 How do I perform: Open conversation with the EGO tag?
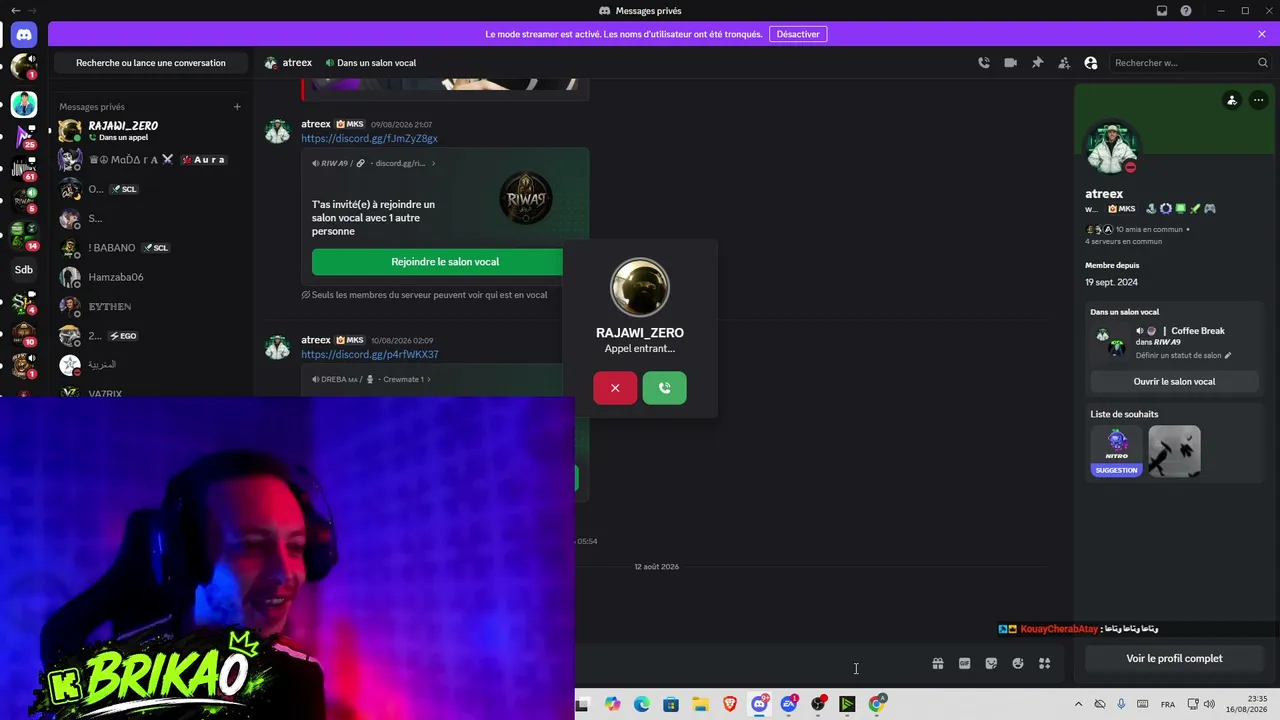(x=150, y=336)
